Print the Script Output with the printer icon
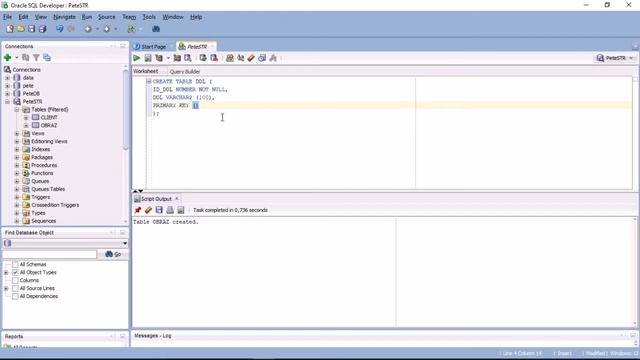 tap(170, 210)
